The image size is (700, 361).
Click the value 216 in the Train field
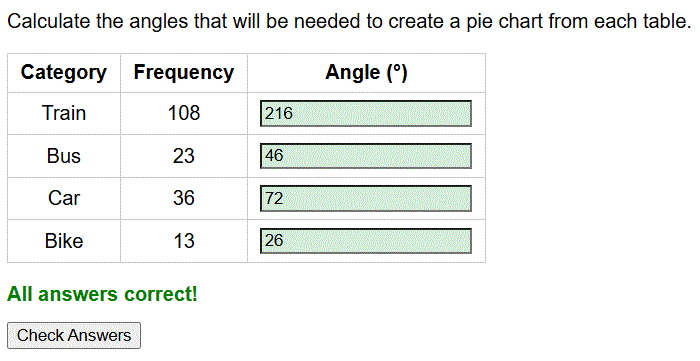279,113
